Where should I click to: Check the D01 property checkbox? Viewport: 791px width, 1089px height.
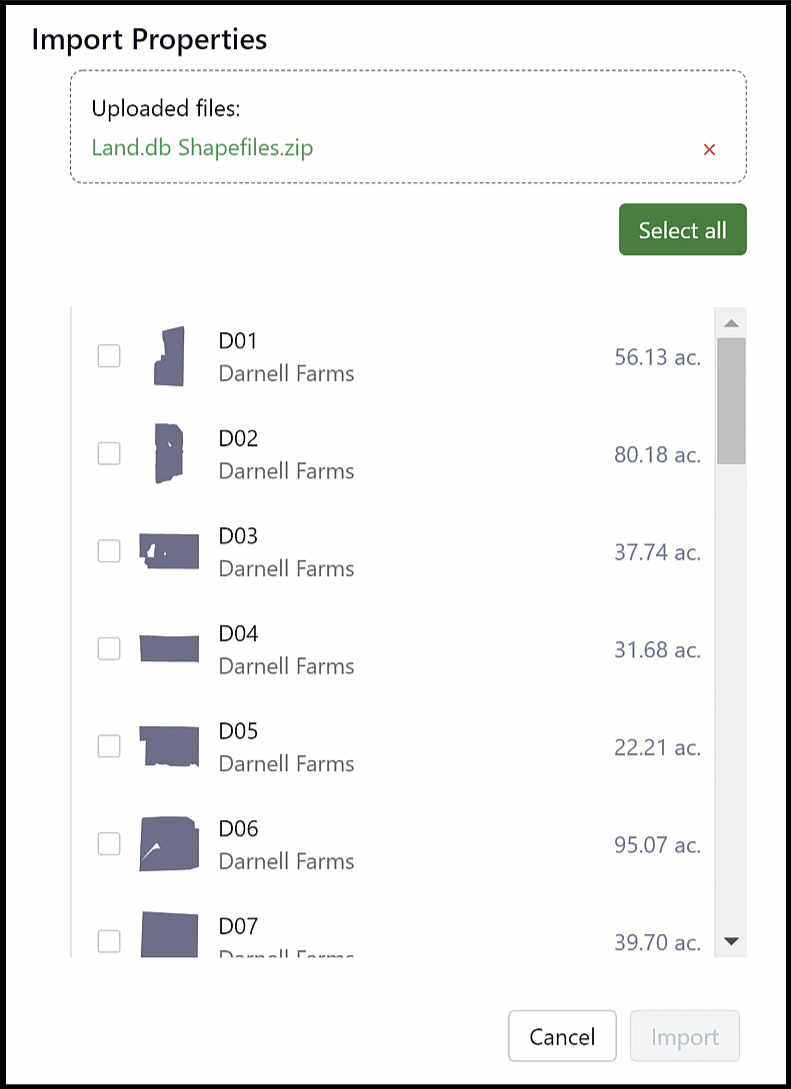[109, 356]
